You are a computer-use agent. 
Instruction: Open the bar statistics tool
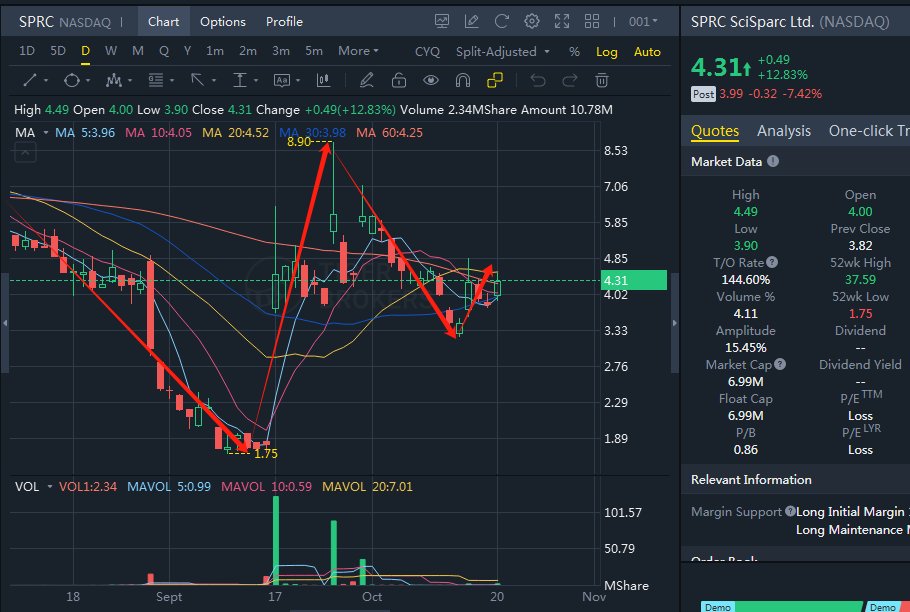click(x=324, y=80)
